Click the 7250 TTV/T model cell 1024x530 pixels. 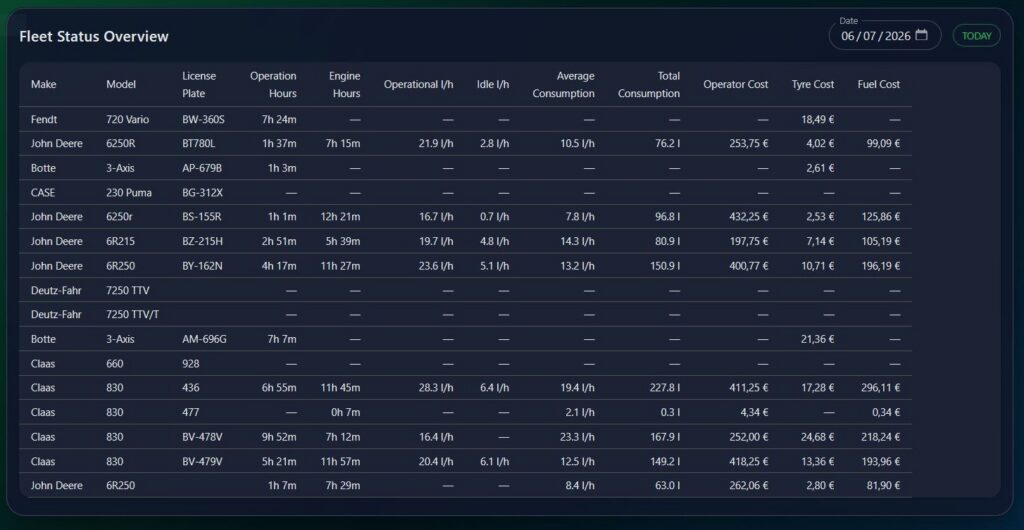[x=133, y=315]
